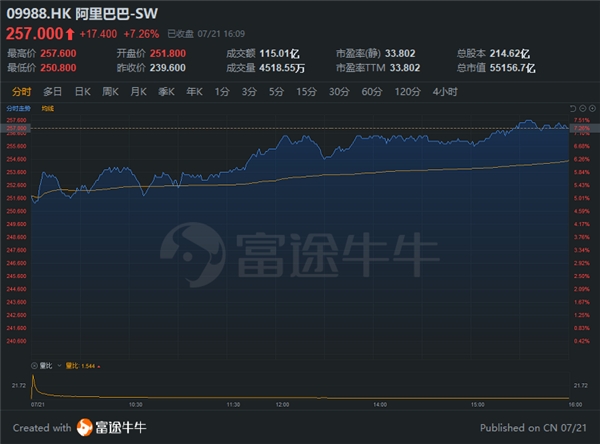Zoom in the chart with plus icon
The height and width of the screenshot is (444, 600).
tap(592, 109)
